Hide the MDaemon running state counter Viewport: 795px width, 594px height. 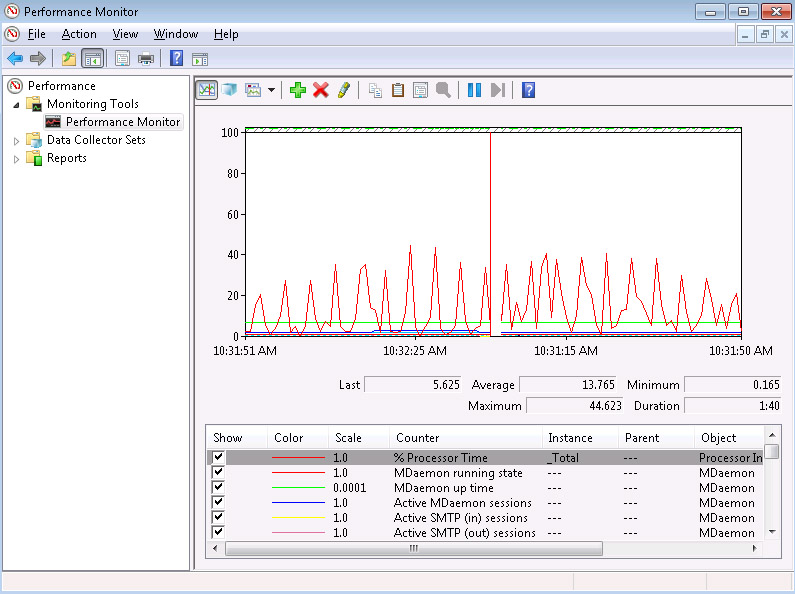(218, 472)
